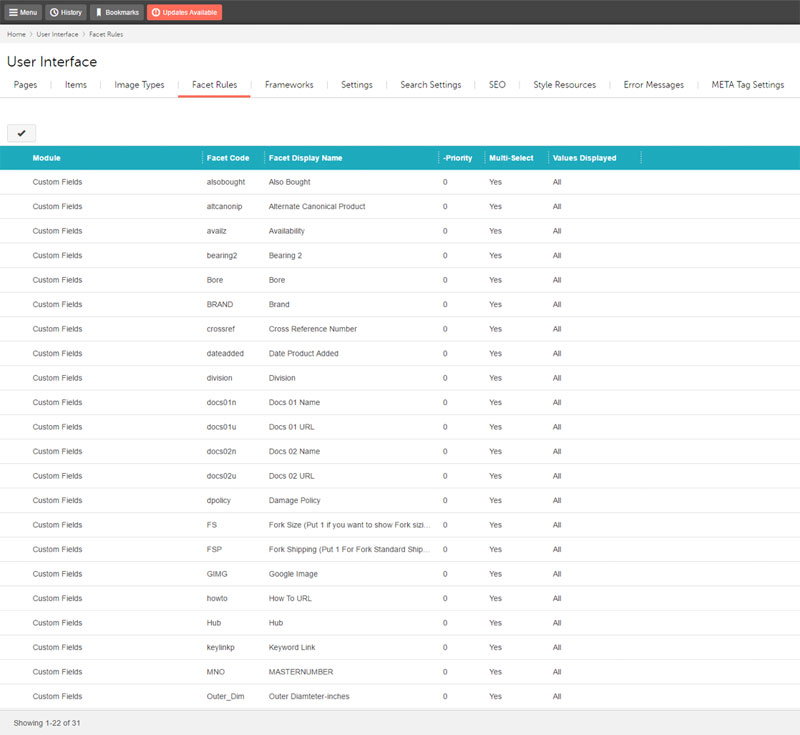Select the Outer_Dim facet code
The image size is (800, 735).
226,696
